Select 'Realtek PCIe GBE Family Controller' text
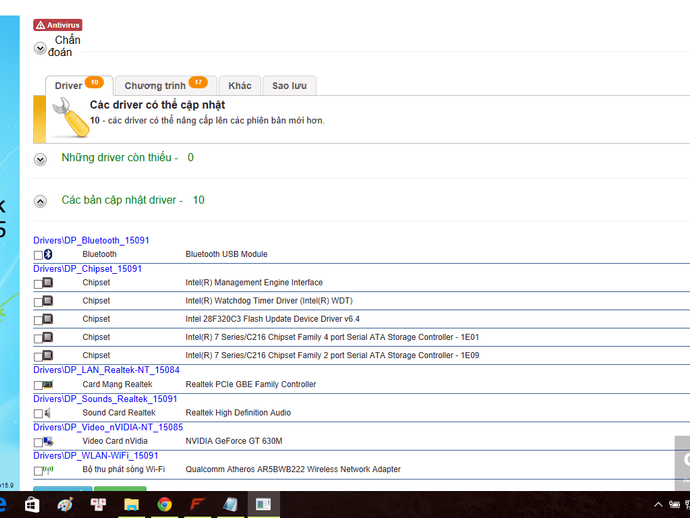 pyautogui.click(x=251, y=384)
